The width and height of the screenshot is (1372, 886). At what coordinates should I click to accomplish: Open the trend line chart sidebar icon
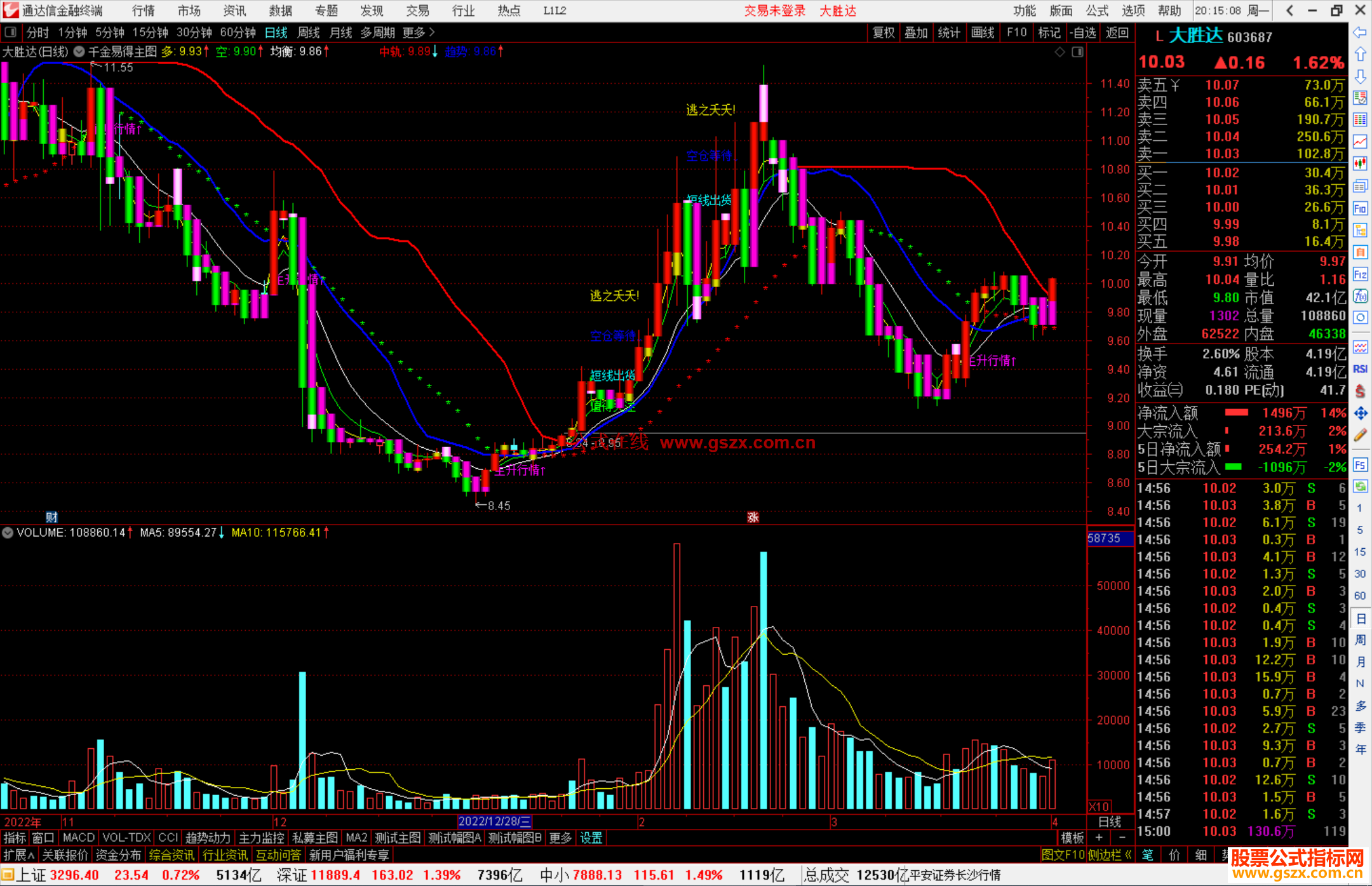(x=1360, y=141)
